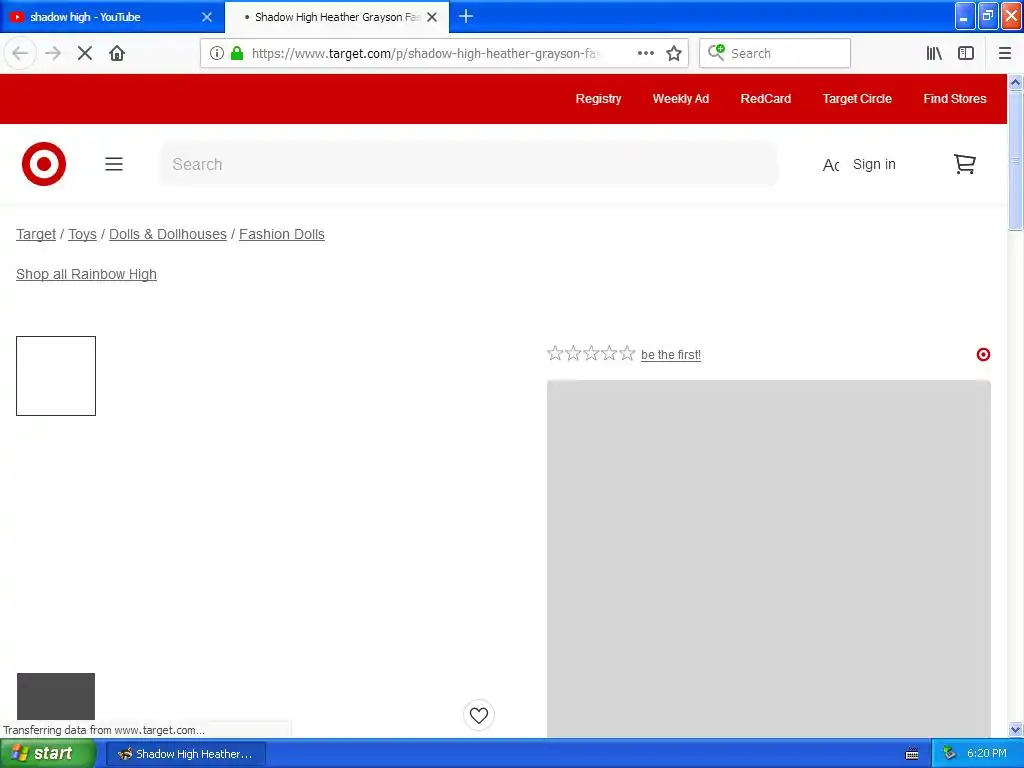The image size is (1024, 768).
Task: Open a new tab with plus button
Action: tap(466, 17)
